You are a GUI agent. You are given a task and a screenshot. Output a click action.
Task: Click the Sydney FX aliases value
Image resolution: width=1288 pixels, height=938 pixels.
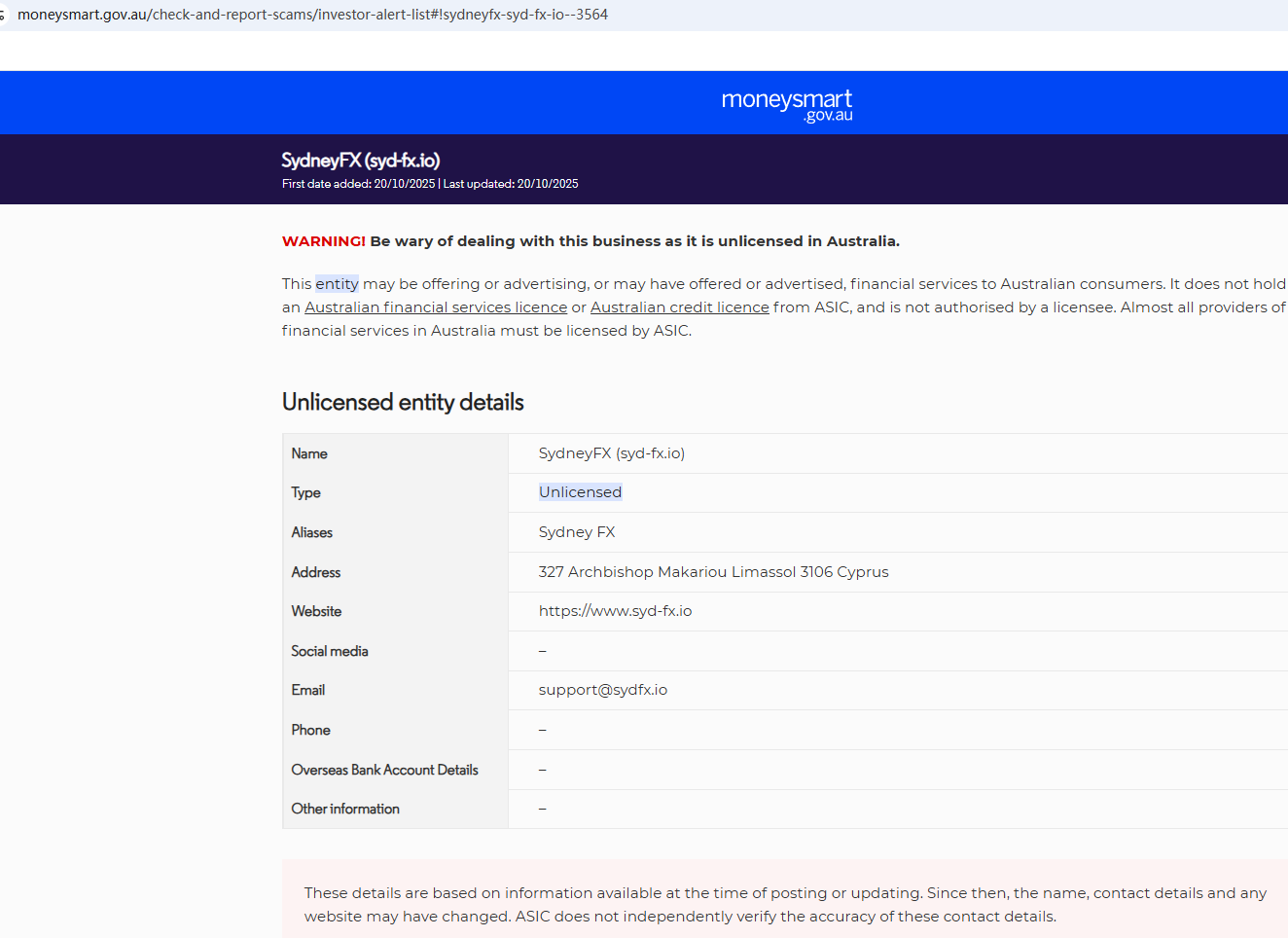[x=577, y=532]
